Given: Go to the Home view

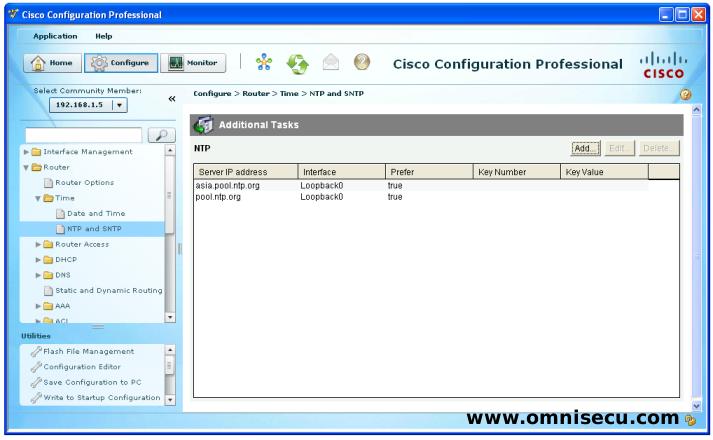Looking at the screenshot, I should click(x=52, y=63).
